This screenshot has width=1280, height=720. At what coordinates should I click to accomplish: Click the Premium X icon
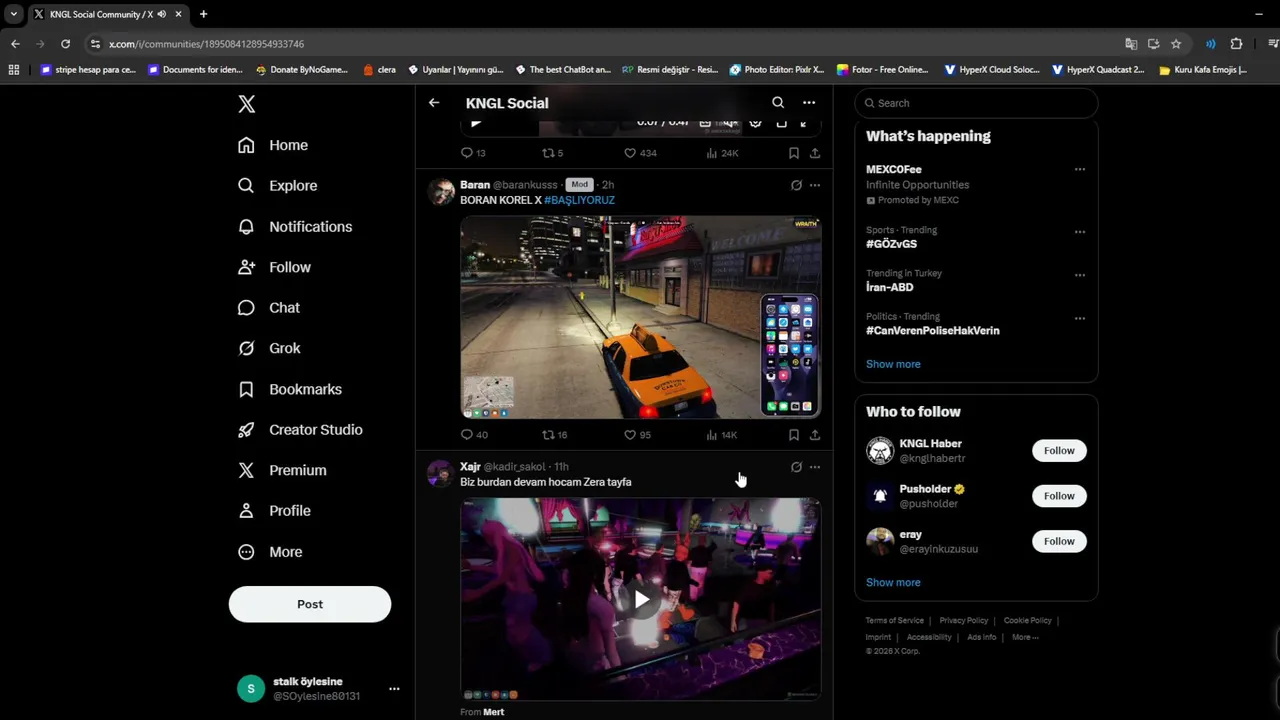coord(246,470)
